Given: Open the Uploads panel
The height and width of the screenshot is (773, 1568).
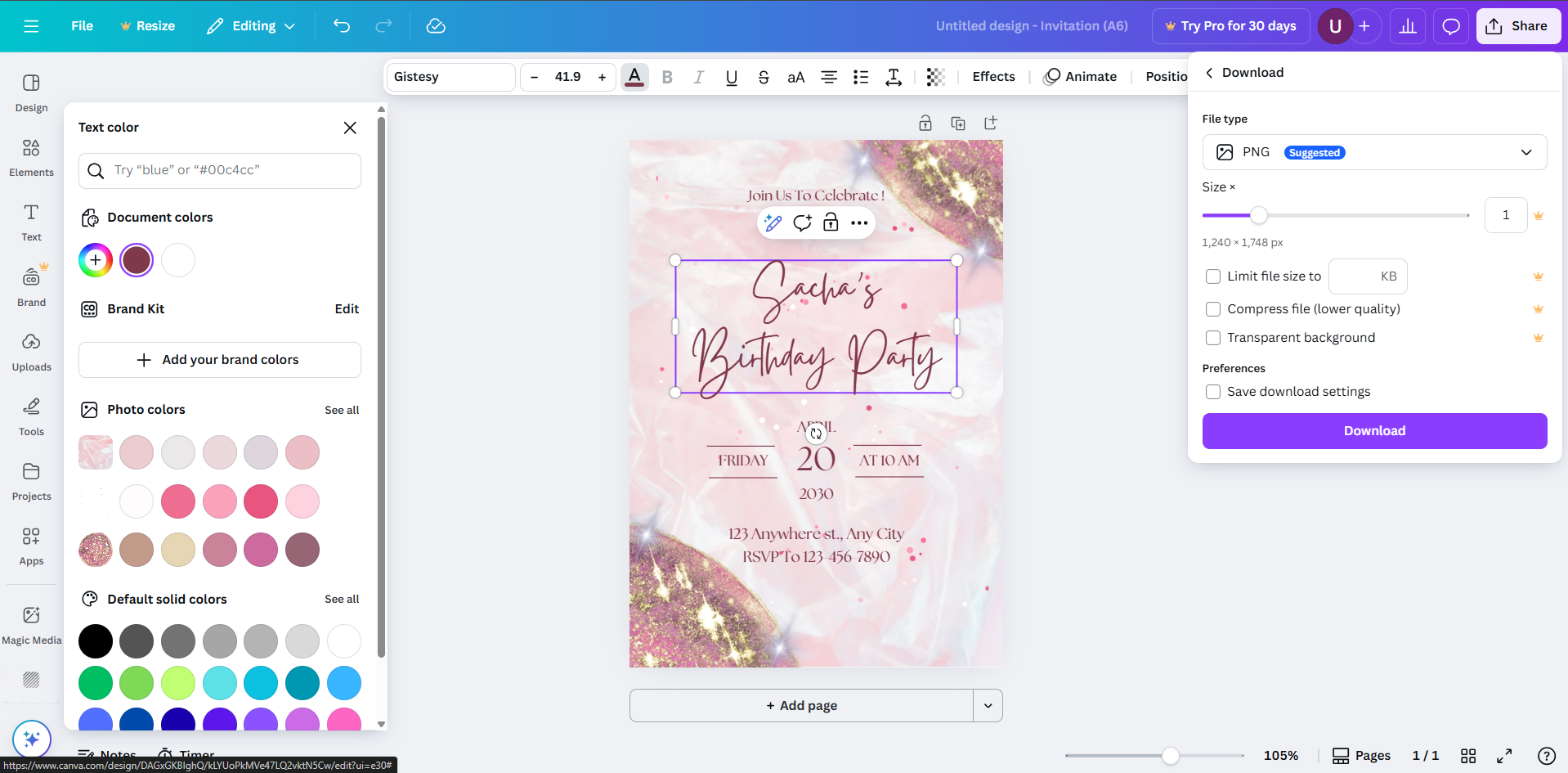Looking at the screenshot, I should click(31, 352).
